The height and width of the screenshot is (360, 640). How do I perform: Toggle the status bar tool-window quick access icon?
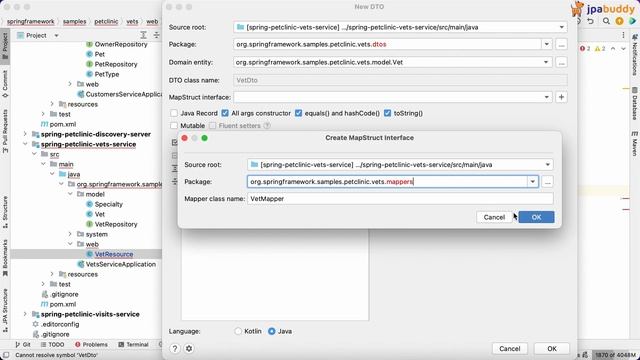6,355
